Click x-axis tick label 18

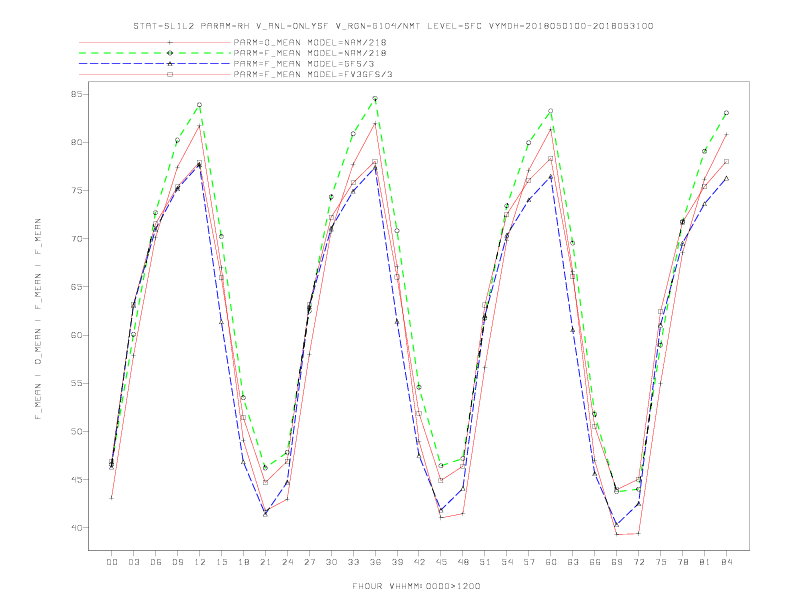243,562
